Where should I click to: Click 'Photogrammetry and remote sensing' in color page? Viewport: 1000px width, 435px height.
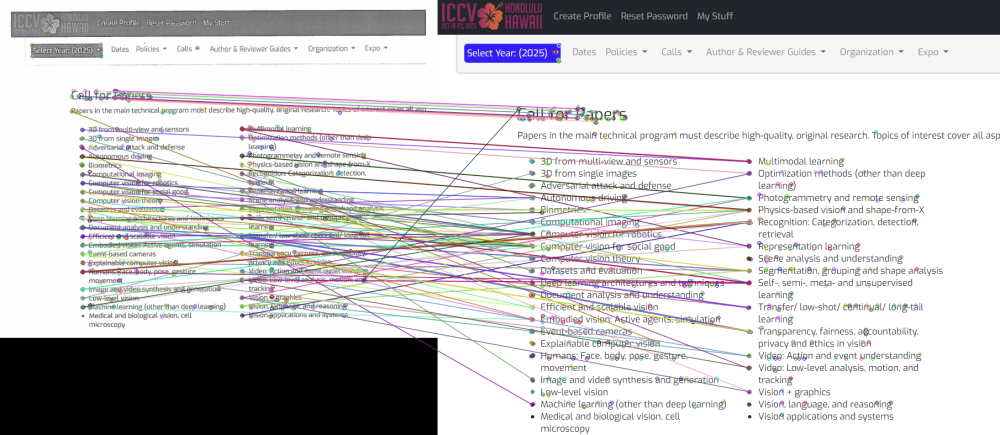[839, 198]
